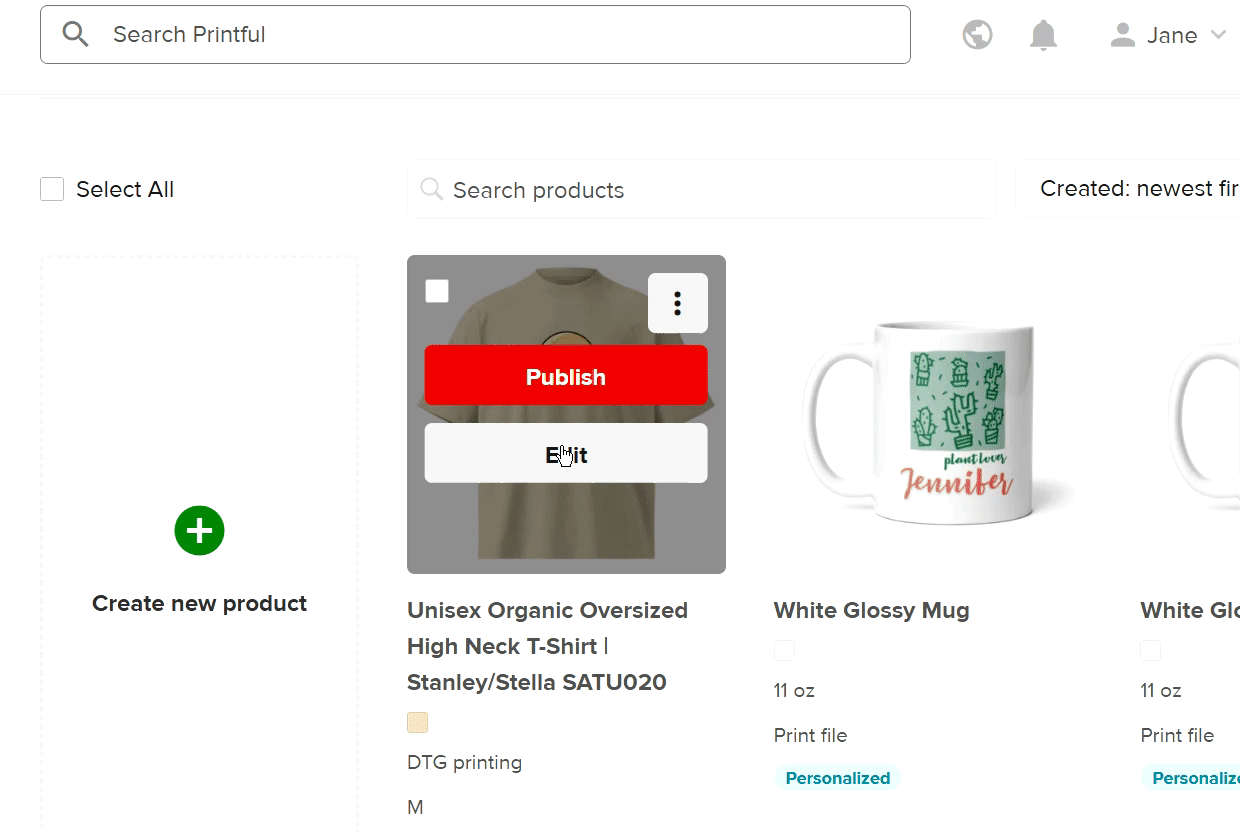Expand the chevron next to Jane's account name
The height and width of the screenshot is (832, 1240).
pos(1218,34)
